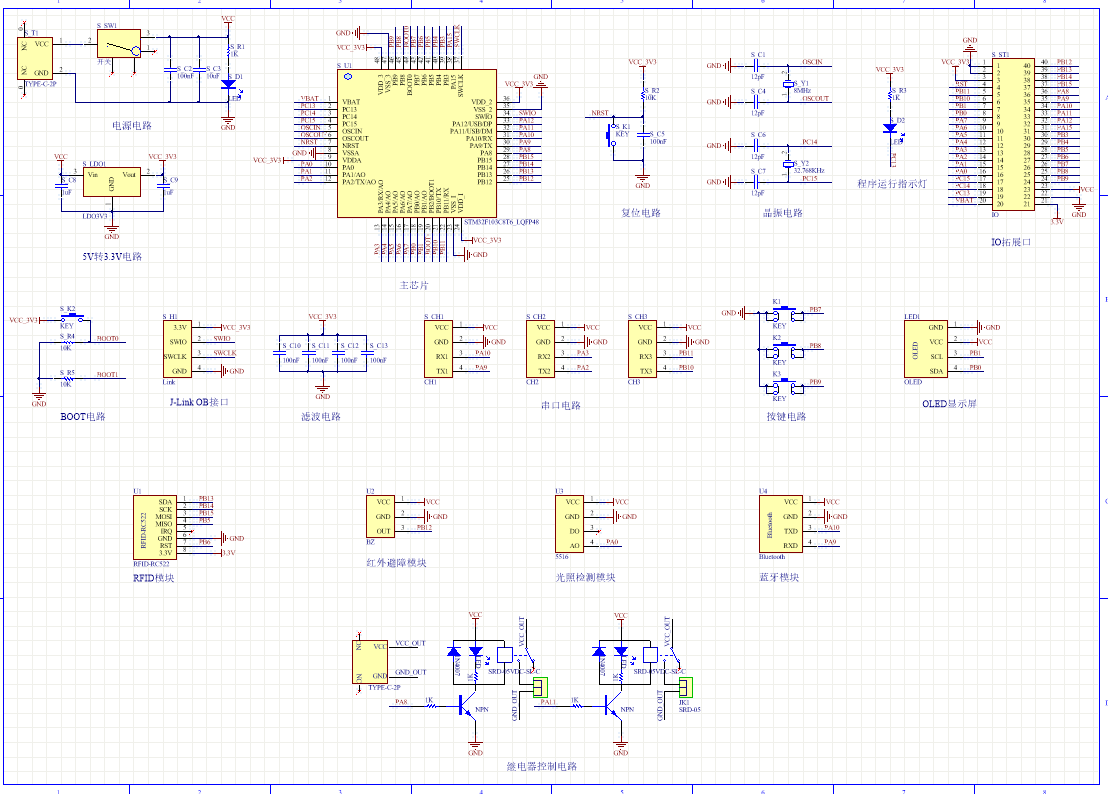Select the S_CH2 serial header block
This screenshot has width=1108, height=794.
(540, 350)
